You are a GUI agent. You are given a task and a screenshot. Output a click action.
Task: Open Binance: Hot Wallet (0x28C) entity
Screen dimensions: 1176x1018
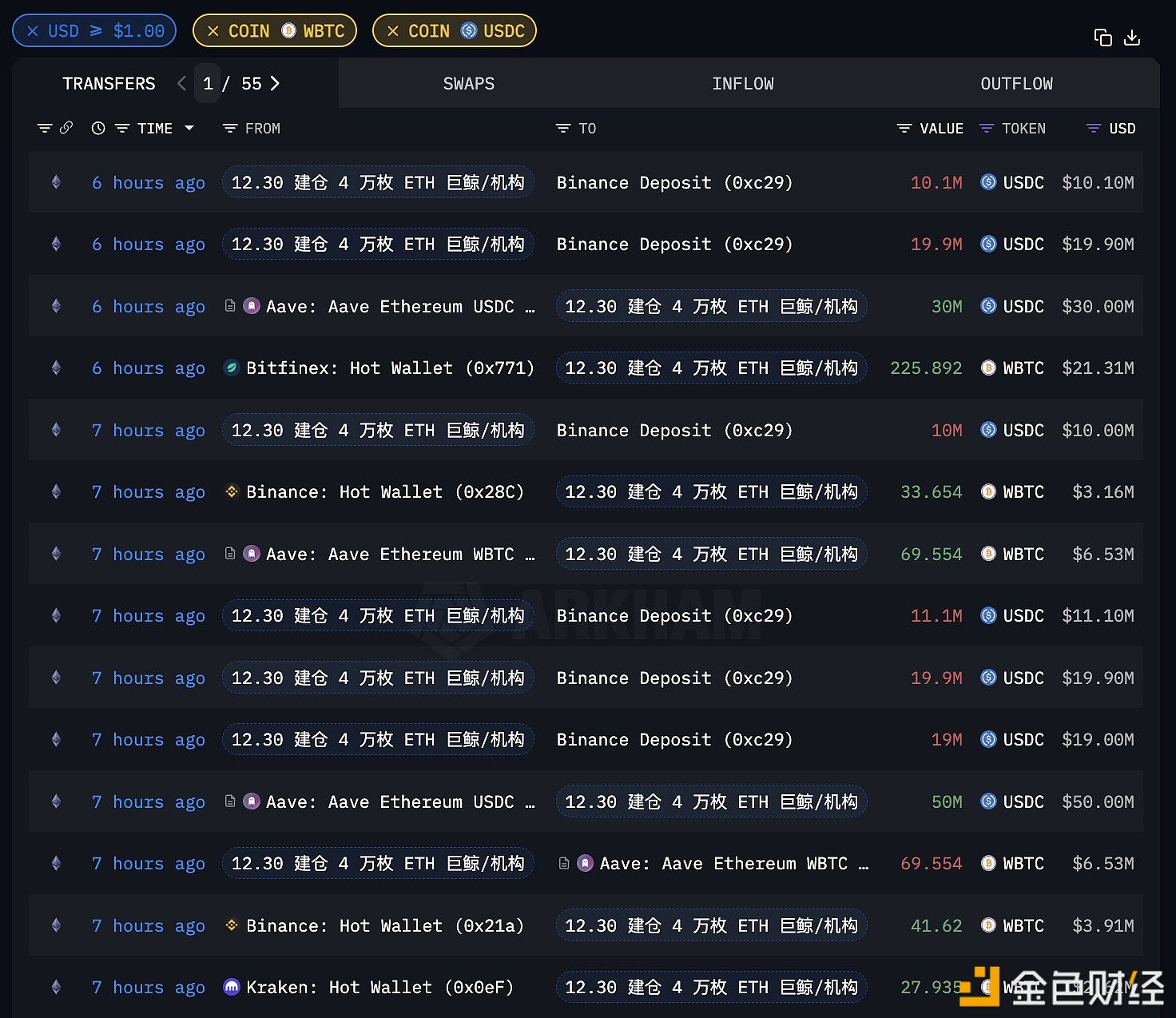pyautogui.click(x=385, y=492)
